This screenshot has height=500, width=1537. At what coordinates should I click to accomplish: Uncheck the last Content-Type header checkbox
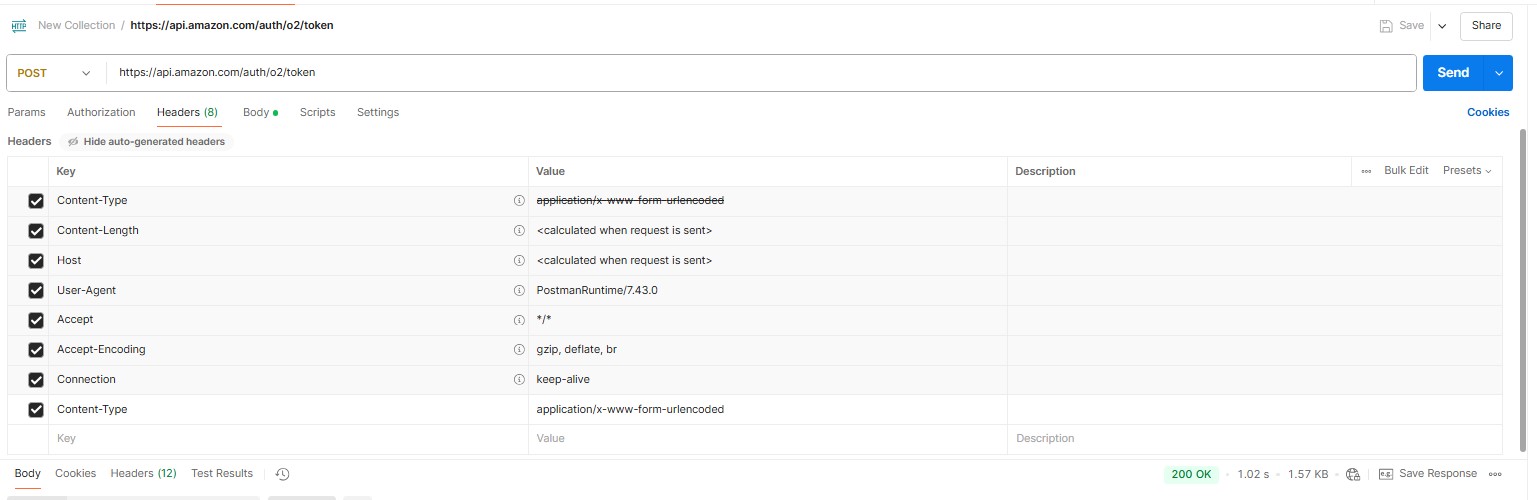click(36, 410)
